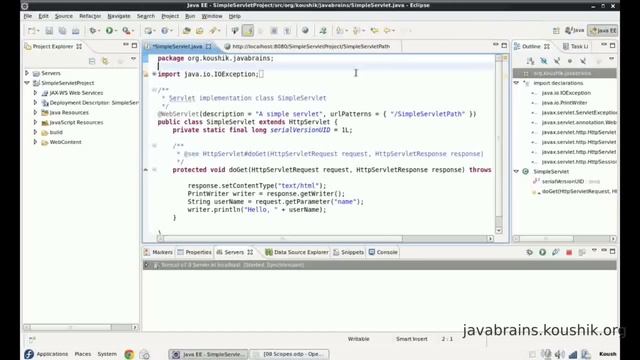Launch Chrome from the panel icon

click(129, 354)
